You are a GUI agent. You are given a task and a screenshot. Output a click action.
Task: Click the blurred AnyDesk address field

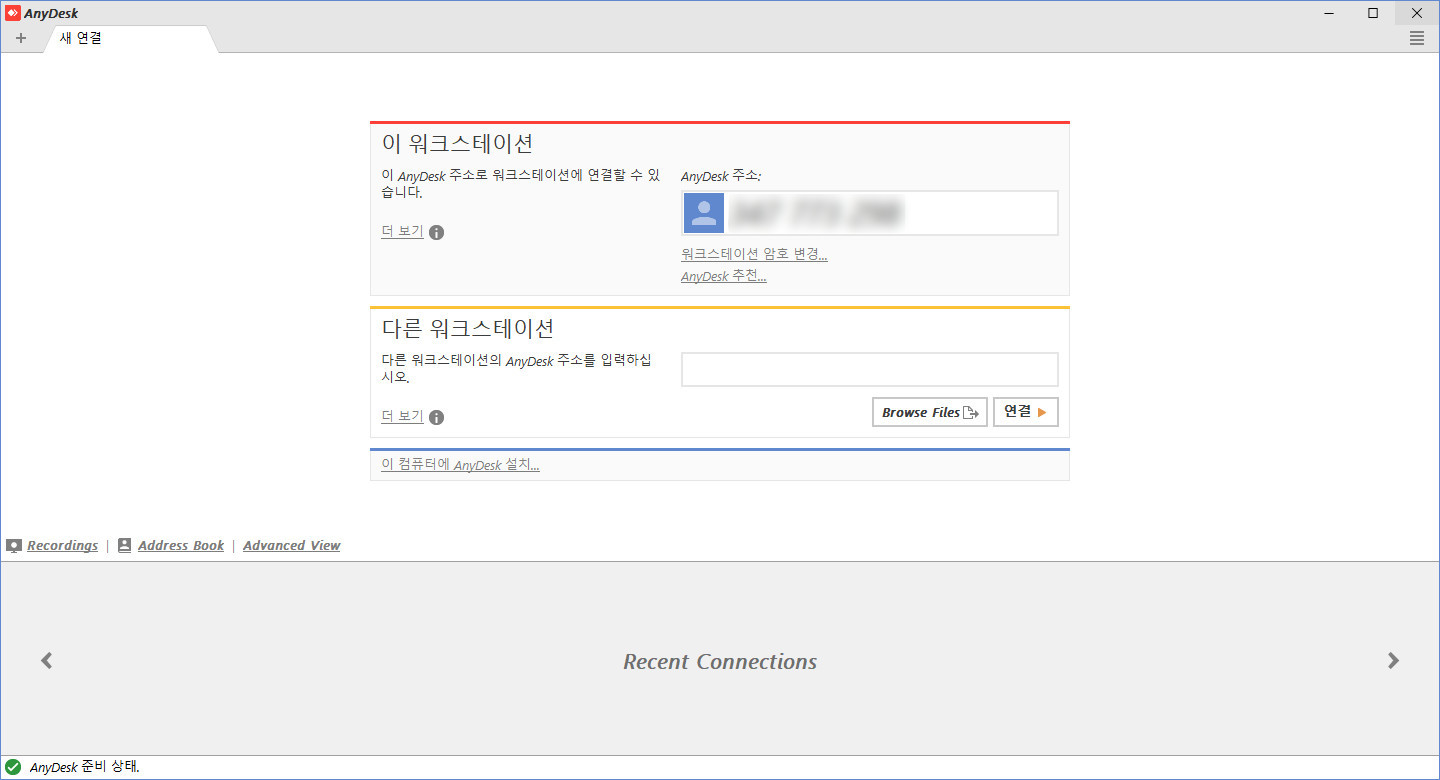pos(870,213)
